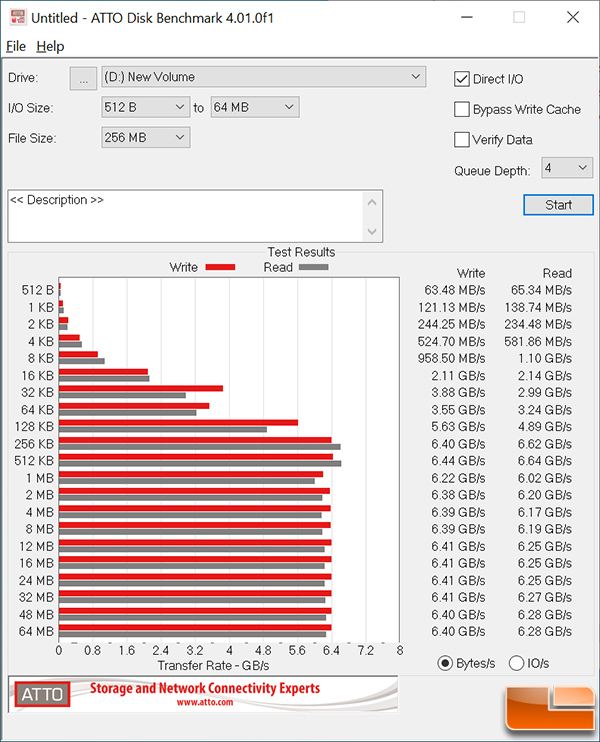Close the ATTO Disk Benchmark window

tap(573, 18)
